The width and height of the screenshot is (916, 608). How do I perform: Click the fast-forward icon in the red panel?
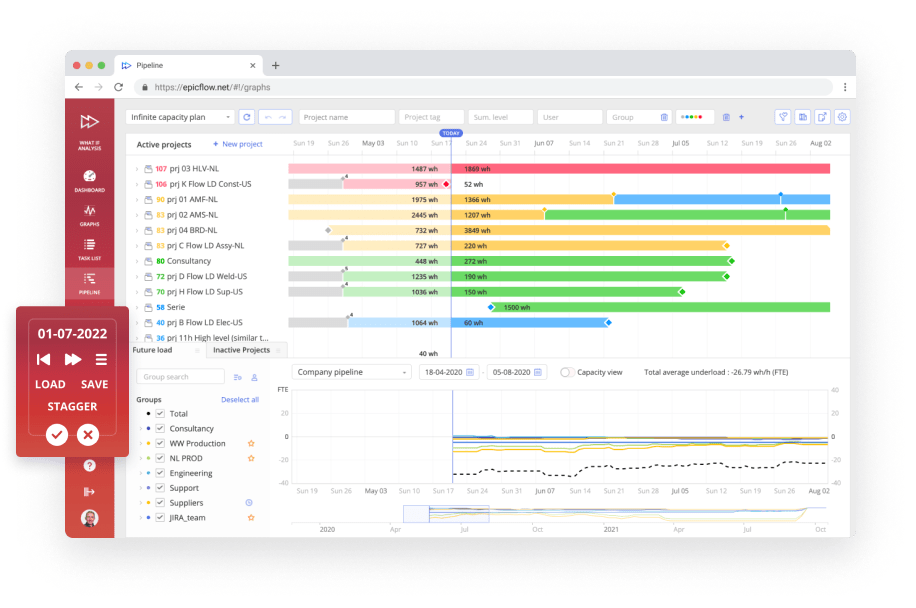(x=72, y=359)
